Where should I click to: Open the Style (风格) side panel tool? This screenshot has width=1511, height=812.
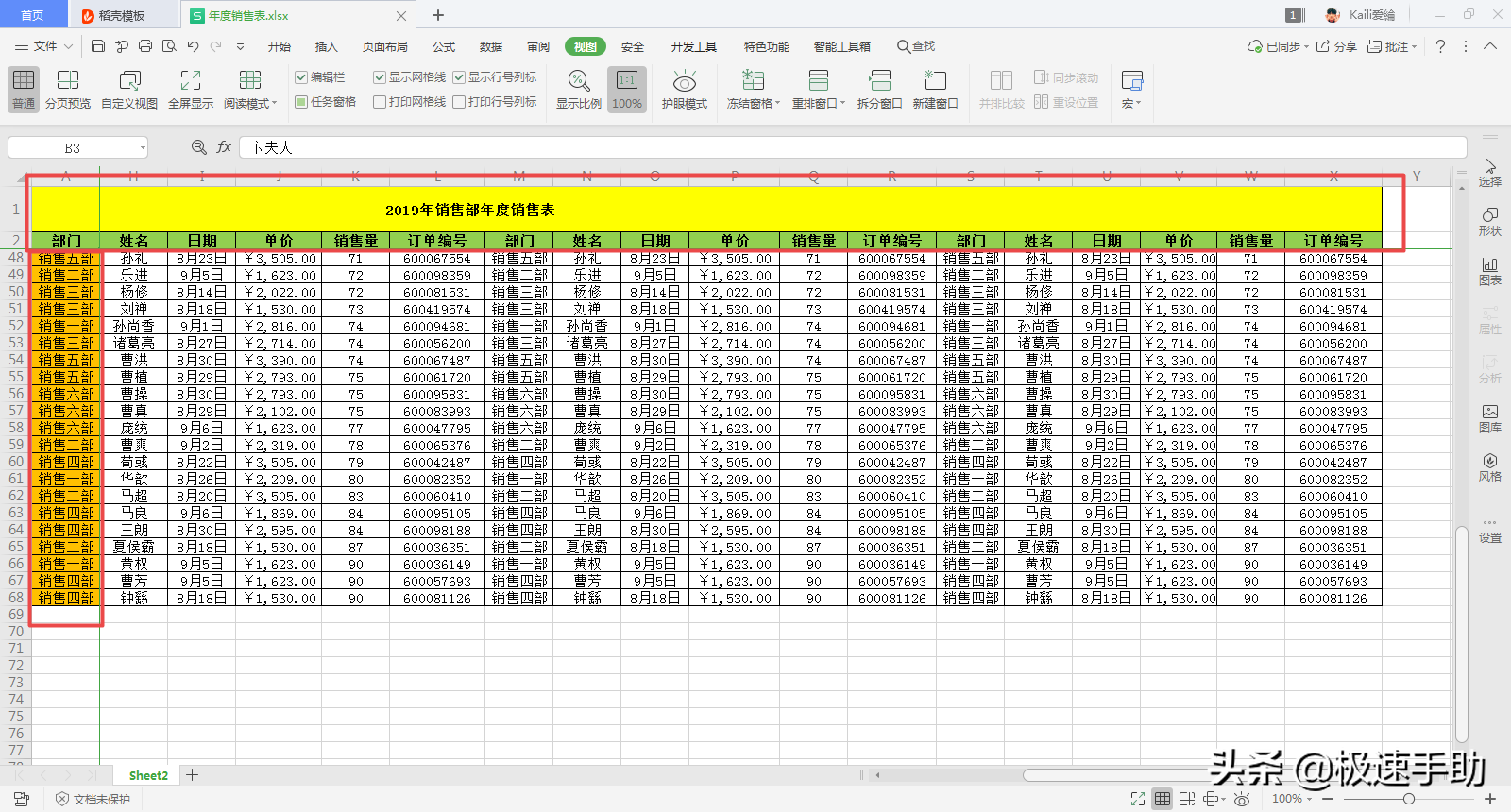pyautogui.click(x=1489, y=467)
